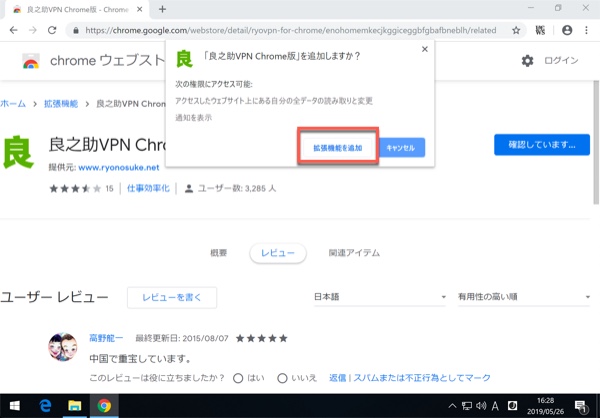The width and height of the screenshot is (600, 418).
Task: Go to 拡張機能 breadcrumb
Action: [x=61, y=104]
